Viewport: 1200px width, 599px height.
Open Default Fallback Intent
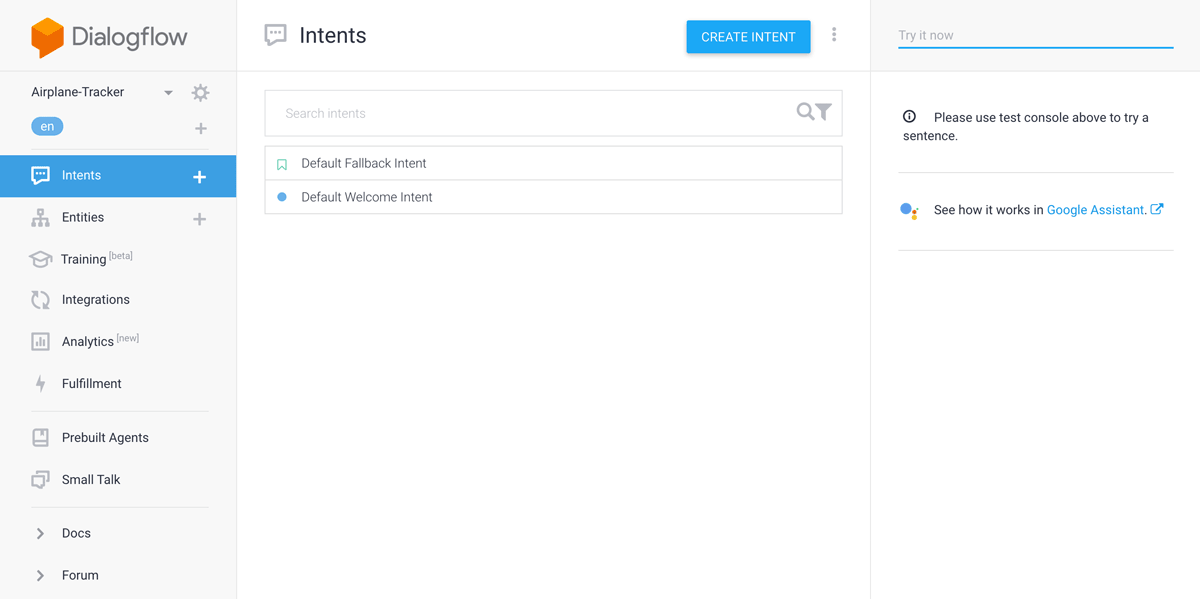click(553, 163)
